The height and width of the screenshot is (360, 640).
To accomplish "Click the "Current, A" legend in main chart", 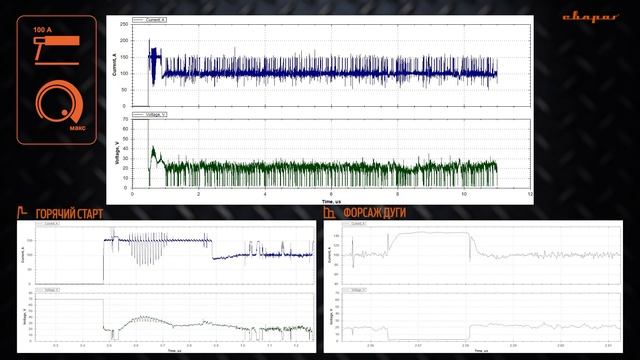I will pyautogui.click(x=149, y=20).
